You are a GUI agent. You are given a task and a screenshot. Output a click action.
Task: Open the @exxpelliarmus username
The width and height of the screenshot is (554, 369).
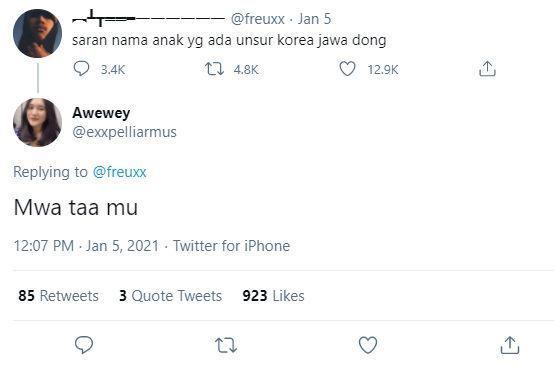click(124, 132)
